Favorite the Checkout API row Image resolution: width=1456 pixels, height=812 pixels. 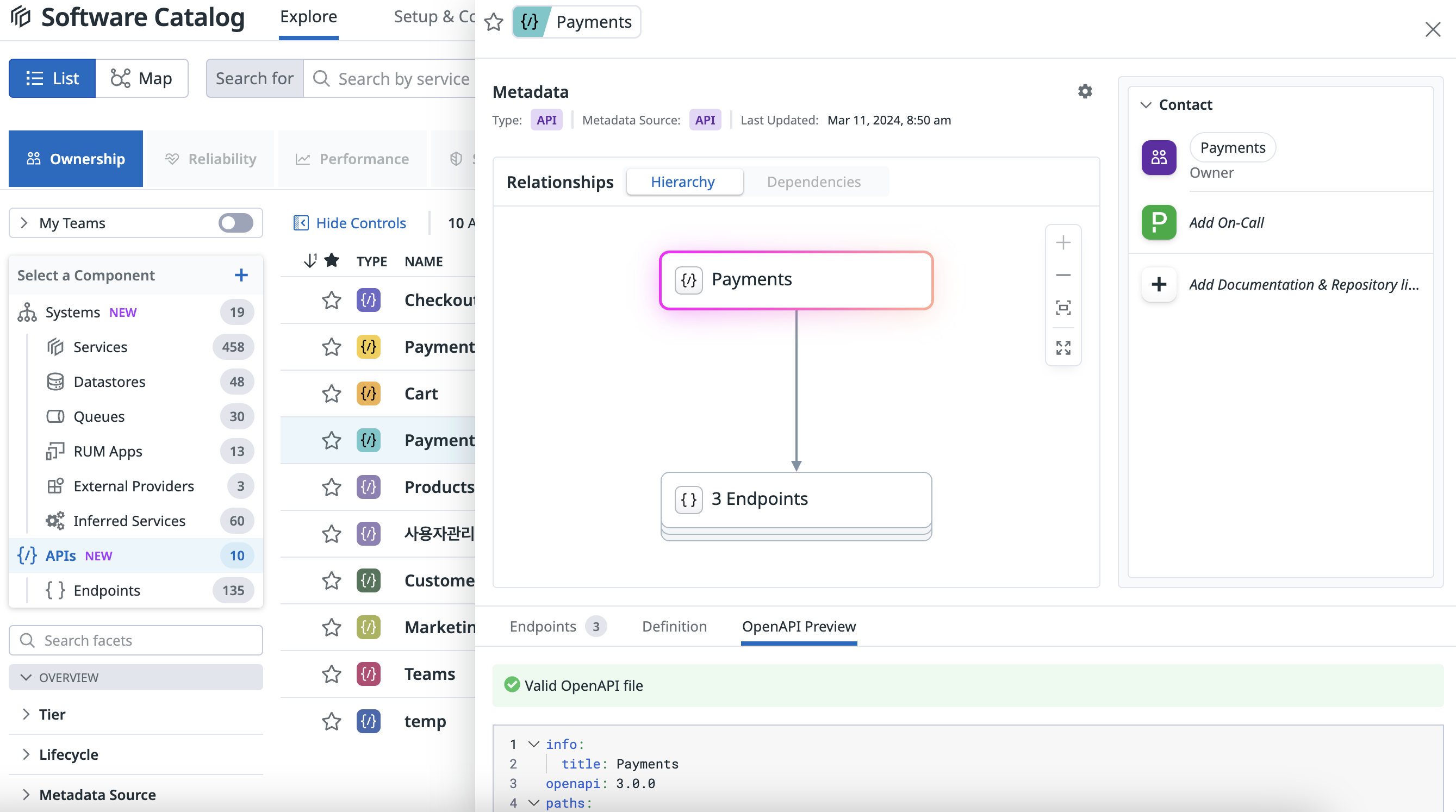(332, 300)
